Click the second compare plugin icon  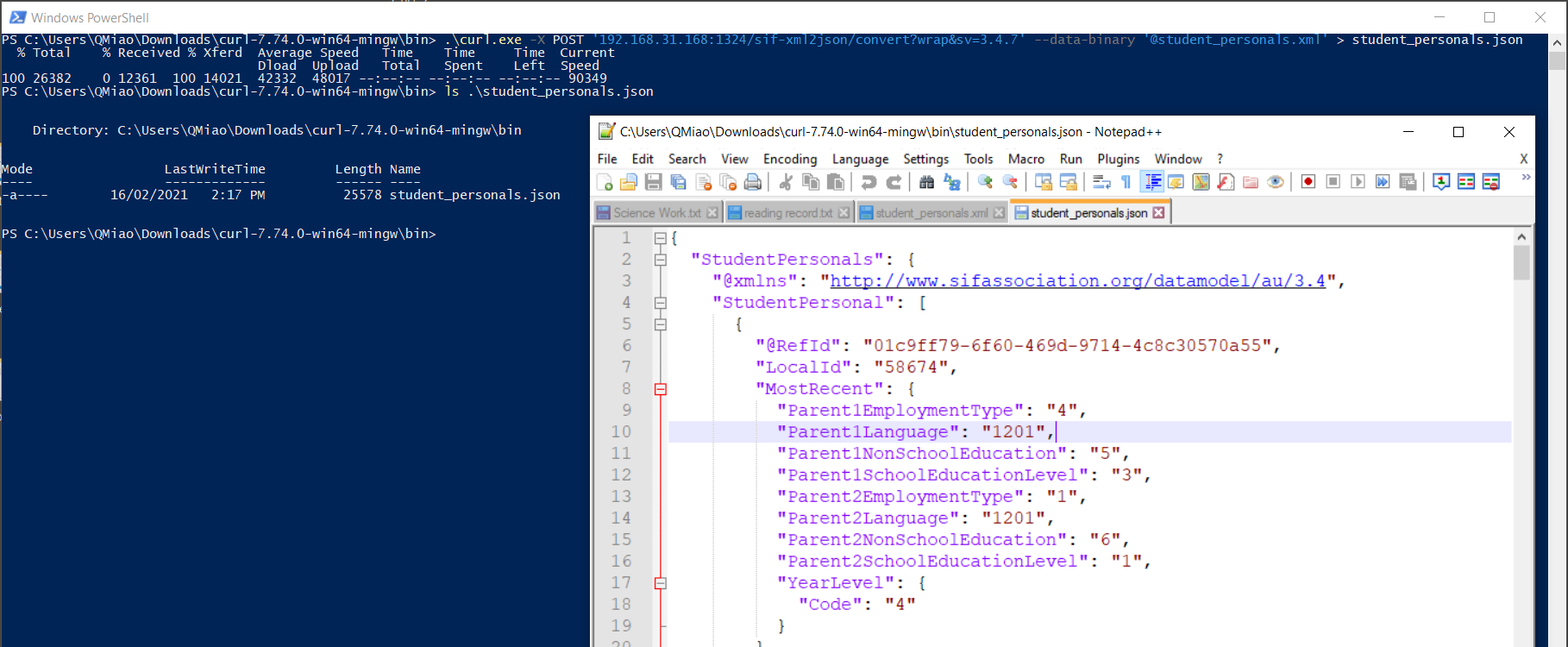[x=1466, y=182]
